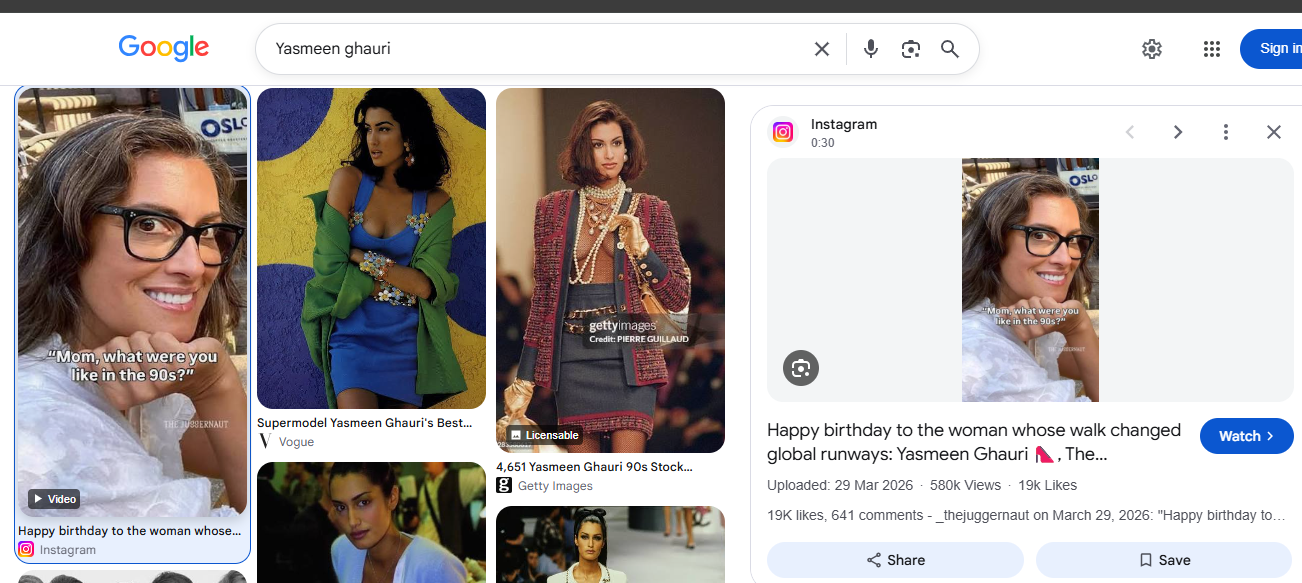The image size is (1302, 583).
Task: Share the previewed Instagram result
Action: (x=895, y=560)
